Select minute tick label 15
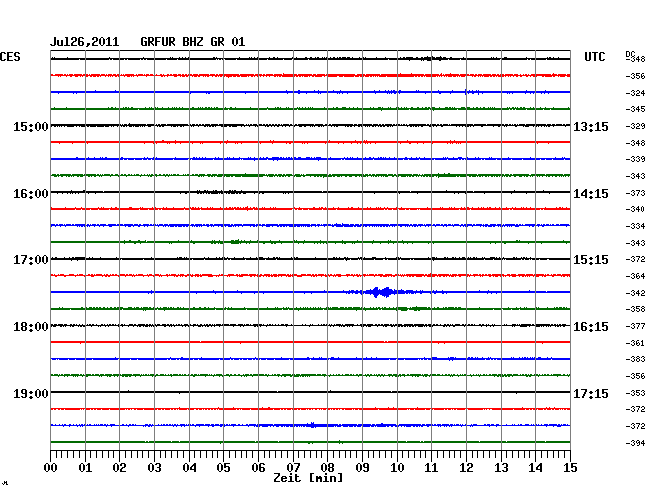650x494 pixels. coord(570,468)
